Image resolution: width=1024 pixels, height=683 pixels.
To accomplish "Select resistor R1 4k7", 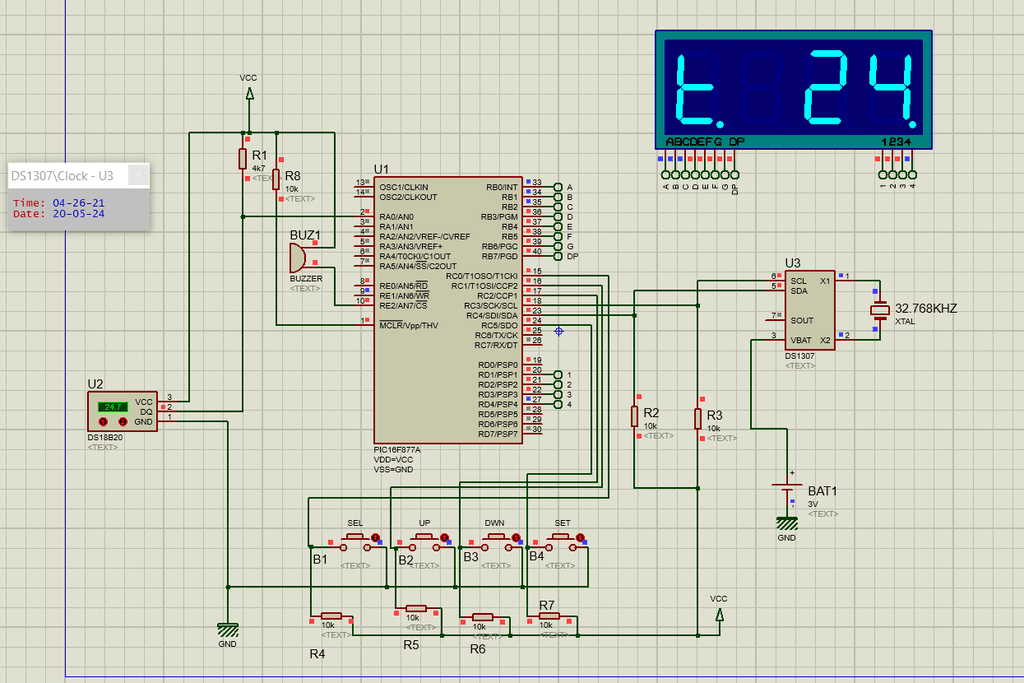I will 243,159.
